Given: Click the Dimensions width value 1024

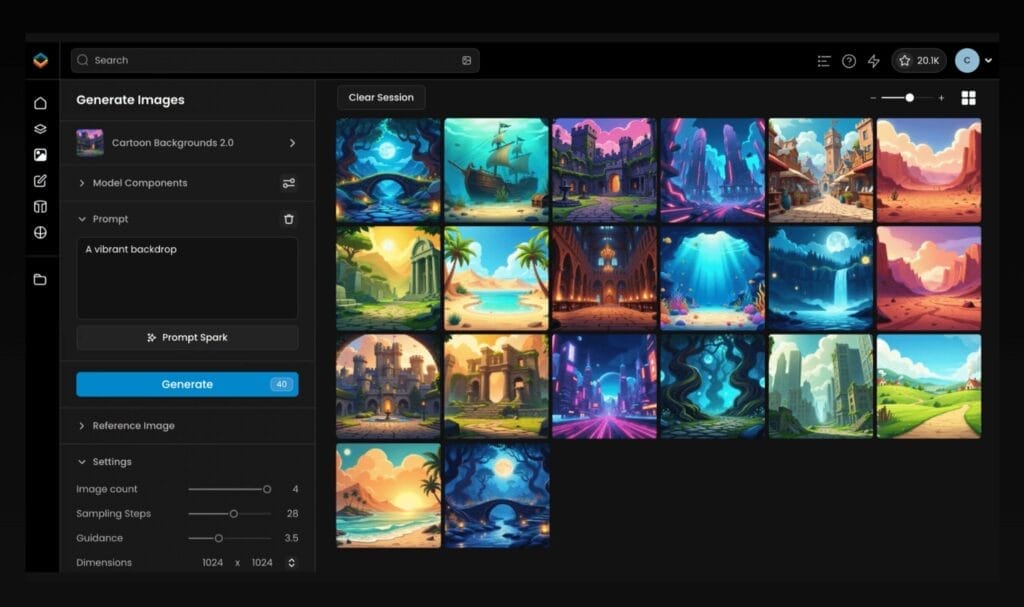Looking at the screenshot, I should 212,563.
